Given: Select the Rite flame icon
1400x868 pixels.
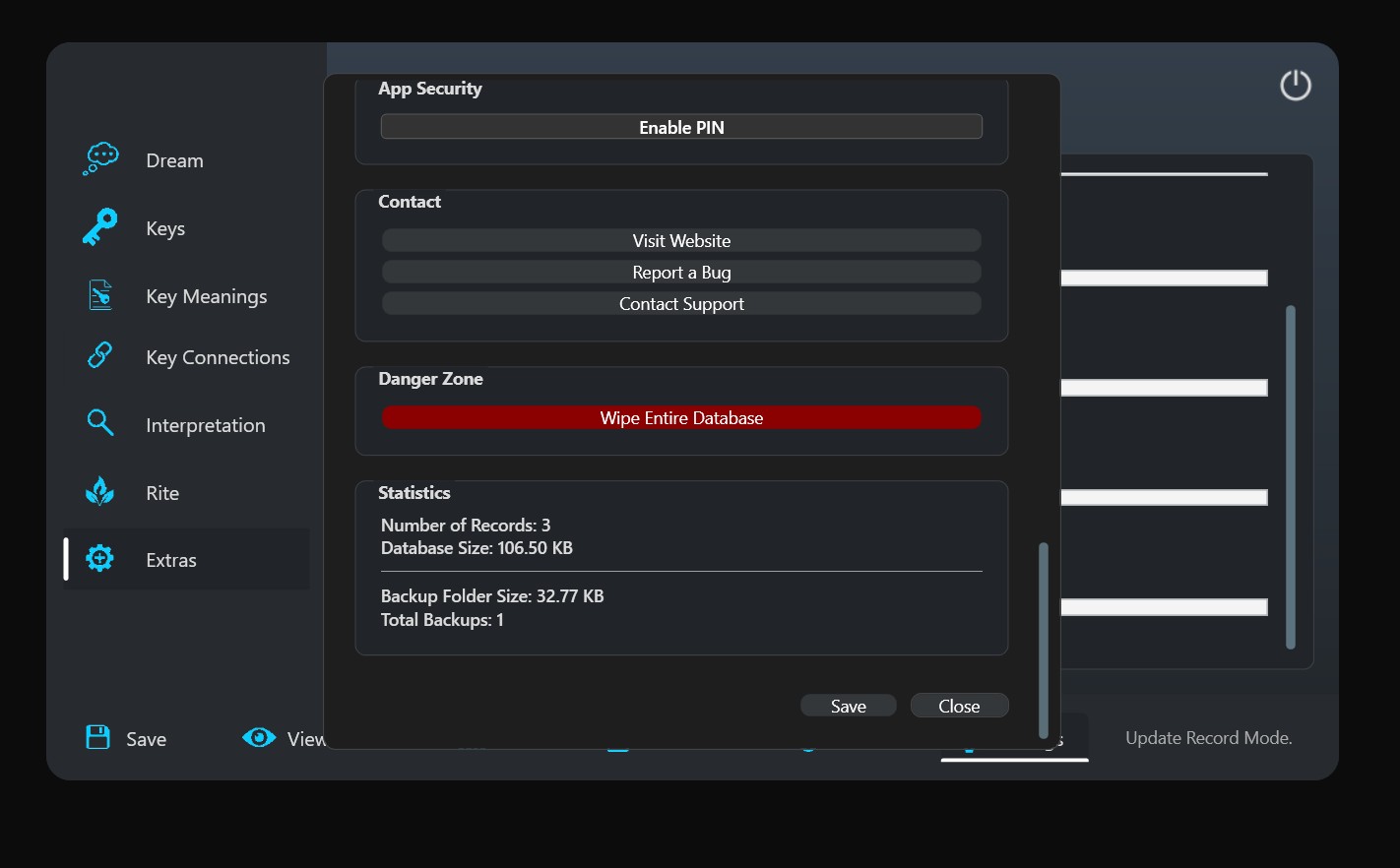Looking at the screenshot, I should click(x=100, y=491).
